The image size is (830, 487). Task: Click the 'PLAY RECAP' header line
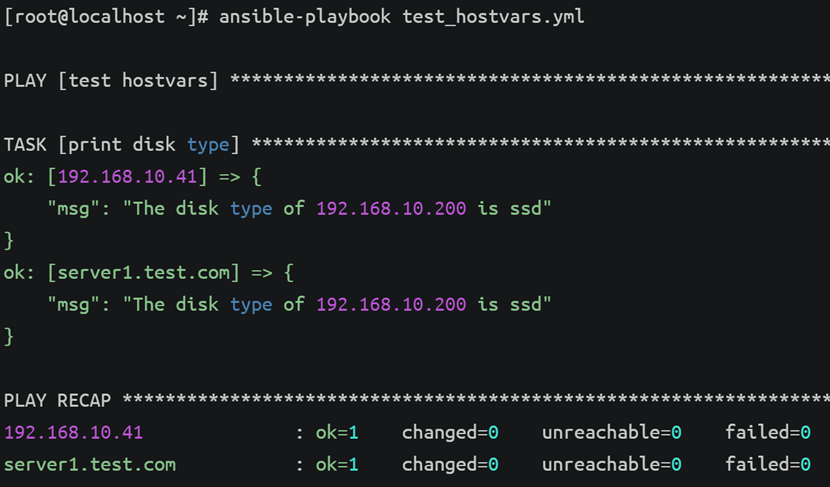tap(417, 400)
